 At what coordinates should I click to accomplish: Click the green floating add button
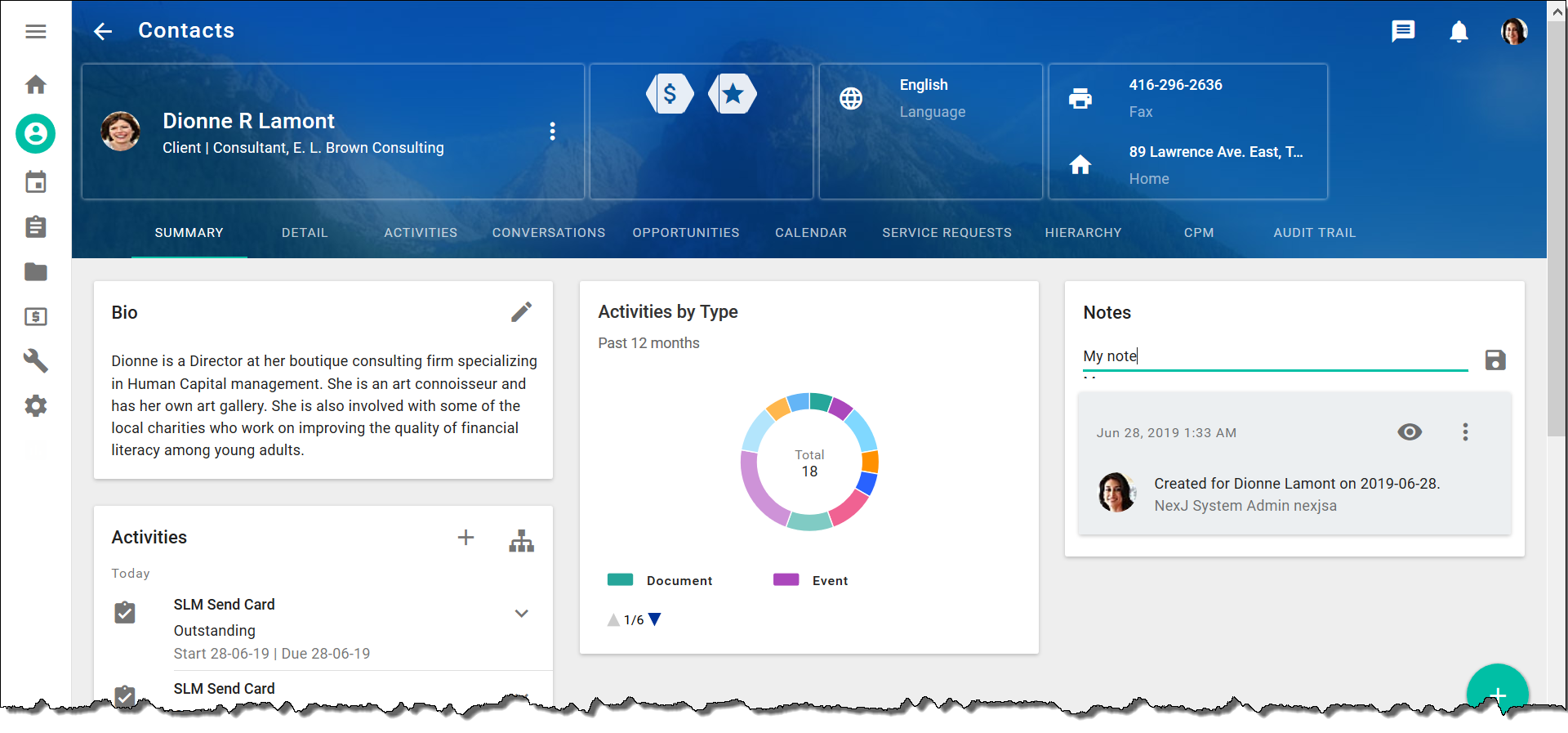pos(1496,691)
